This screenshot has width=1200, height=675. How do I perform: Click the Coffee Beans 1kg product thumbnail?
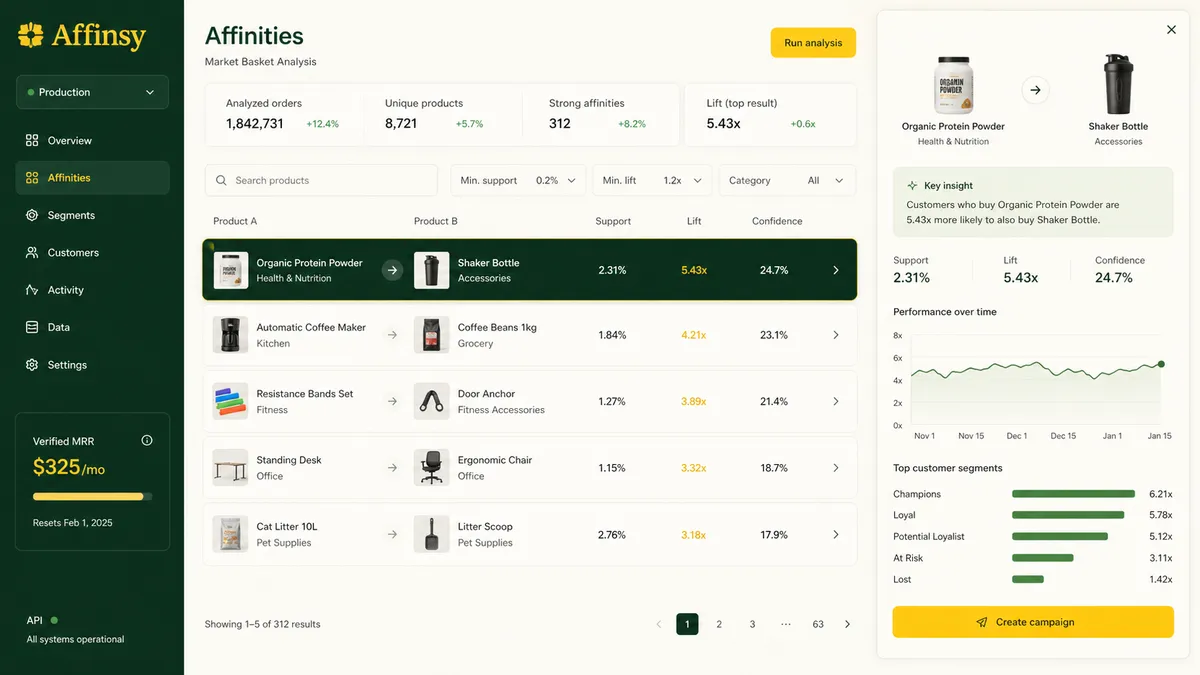point(432,335)
